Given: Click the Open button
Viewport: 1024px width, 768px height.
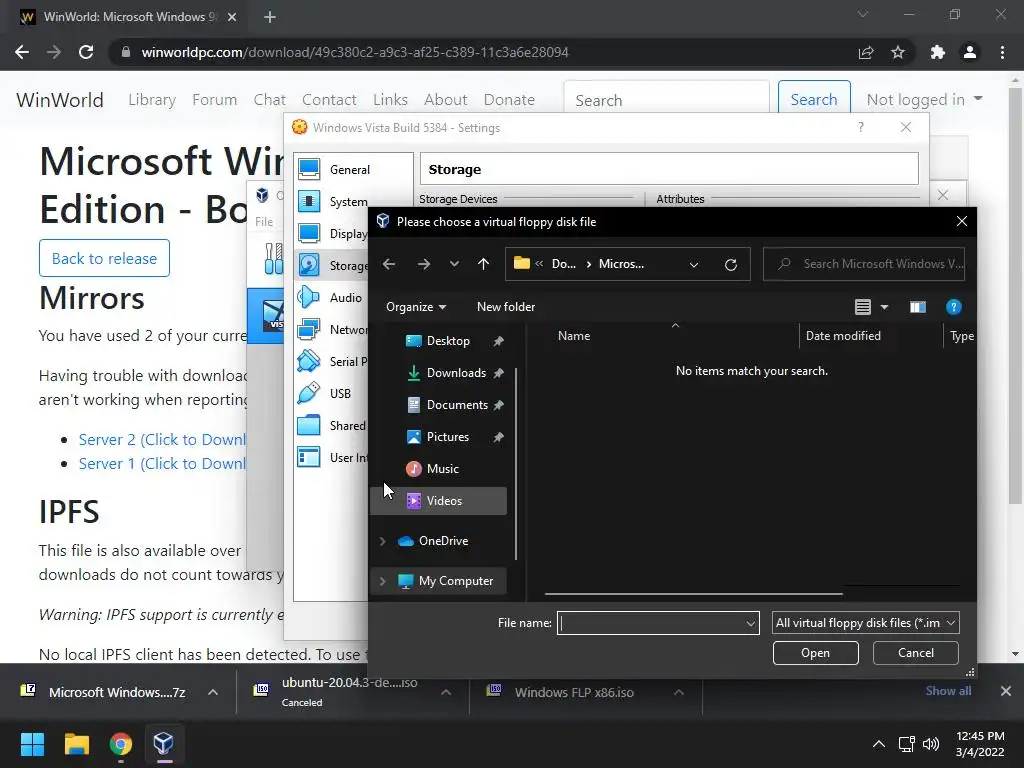Looking at the screenshot, I should tap(815, 653).
